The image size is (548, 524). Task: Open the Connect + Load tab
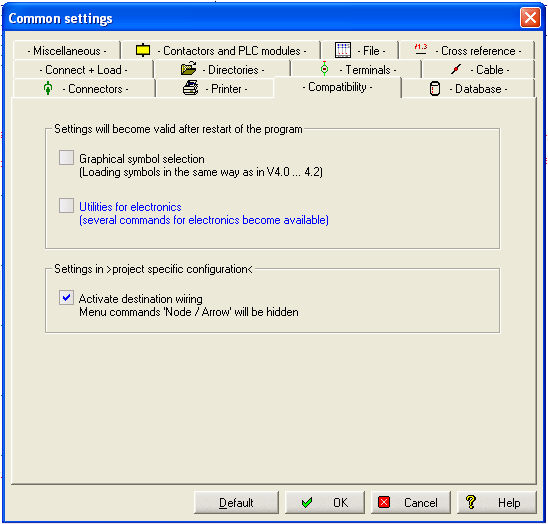tap(84, 70)
